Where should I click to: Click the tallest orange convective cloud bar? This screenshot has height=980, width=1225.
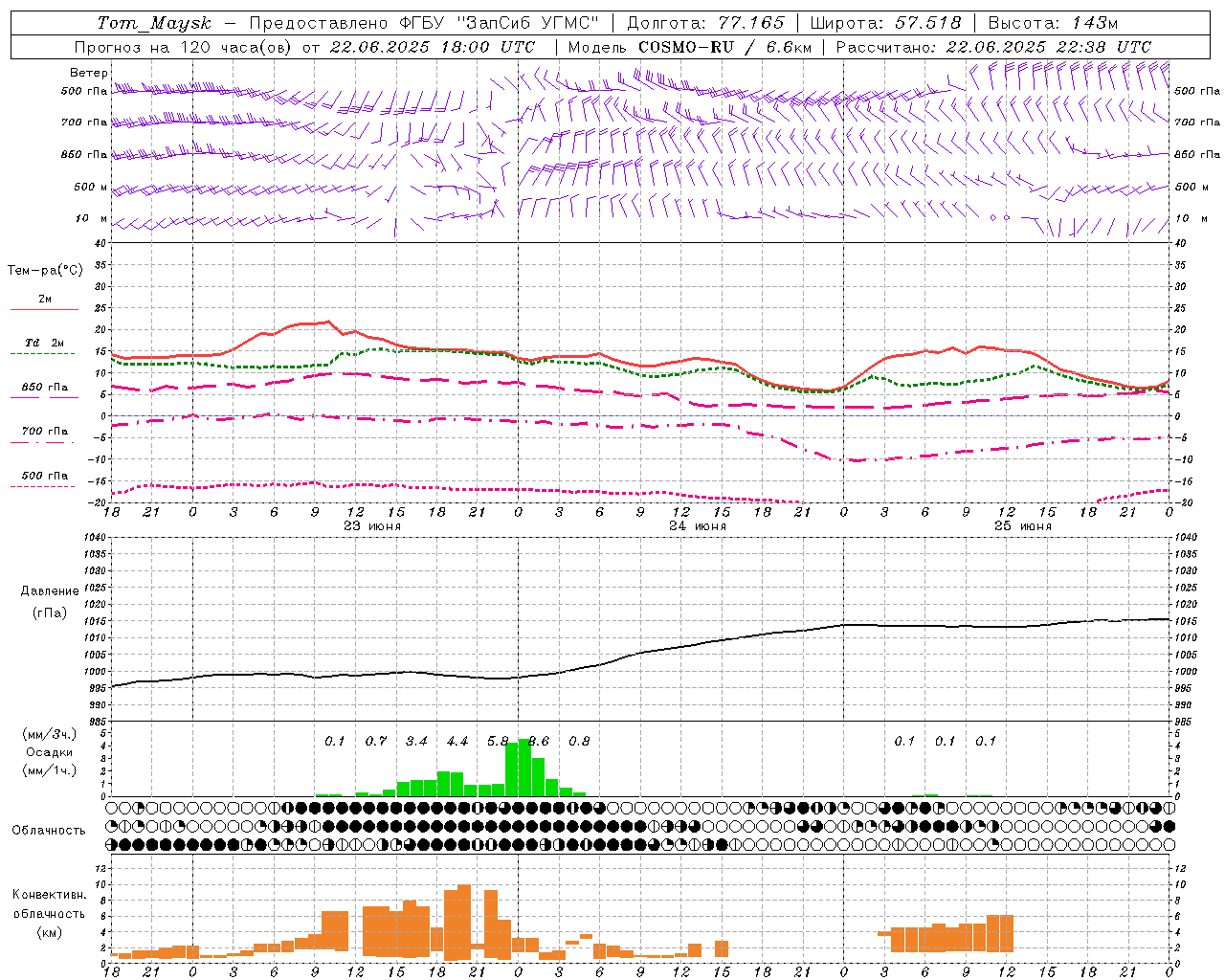[464, 922]
